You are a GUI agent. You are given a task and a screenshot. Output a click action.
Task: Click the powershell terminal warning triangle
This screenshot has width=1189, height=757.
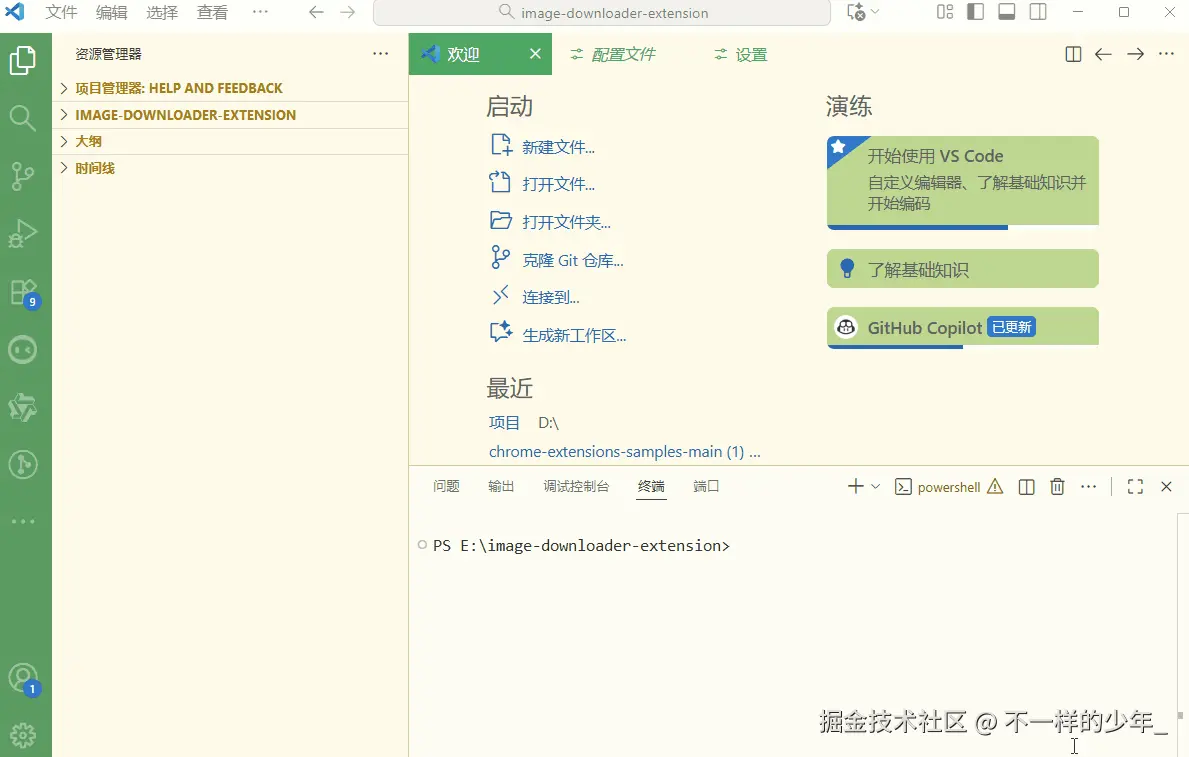point(995,486)
